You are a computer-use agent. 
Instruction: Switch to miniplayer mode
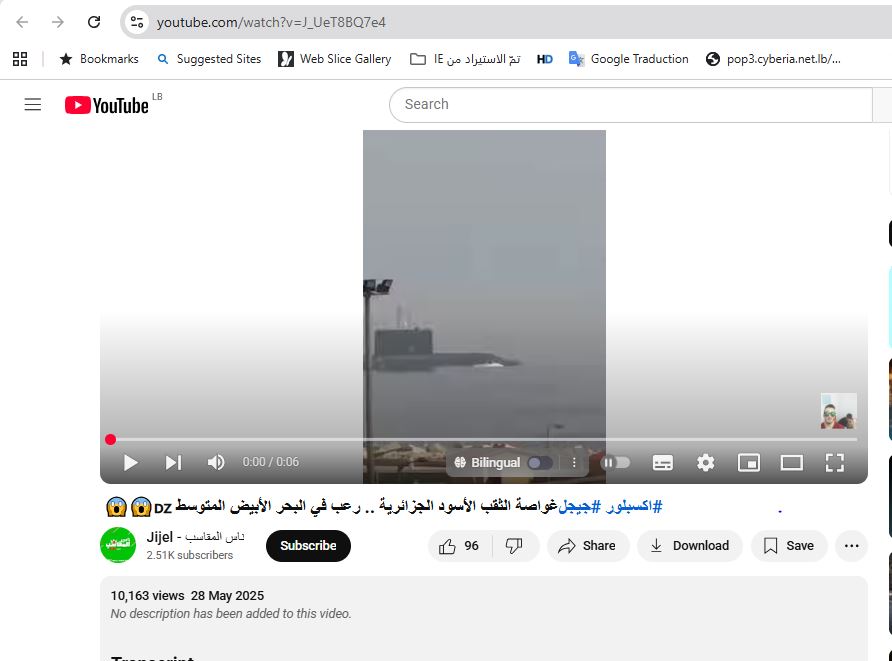[x=749, y=462]
